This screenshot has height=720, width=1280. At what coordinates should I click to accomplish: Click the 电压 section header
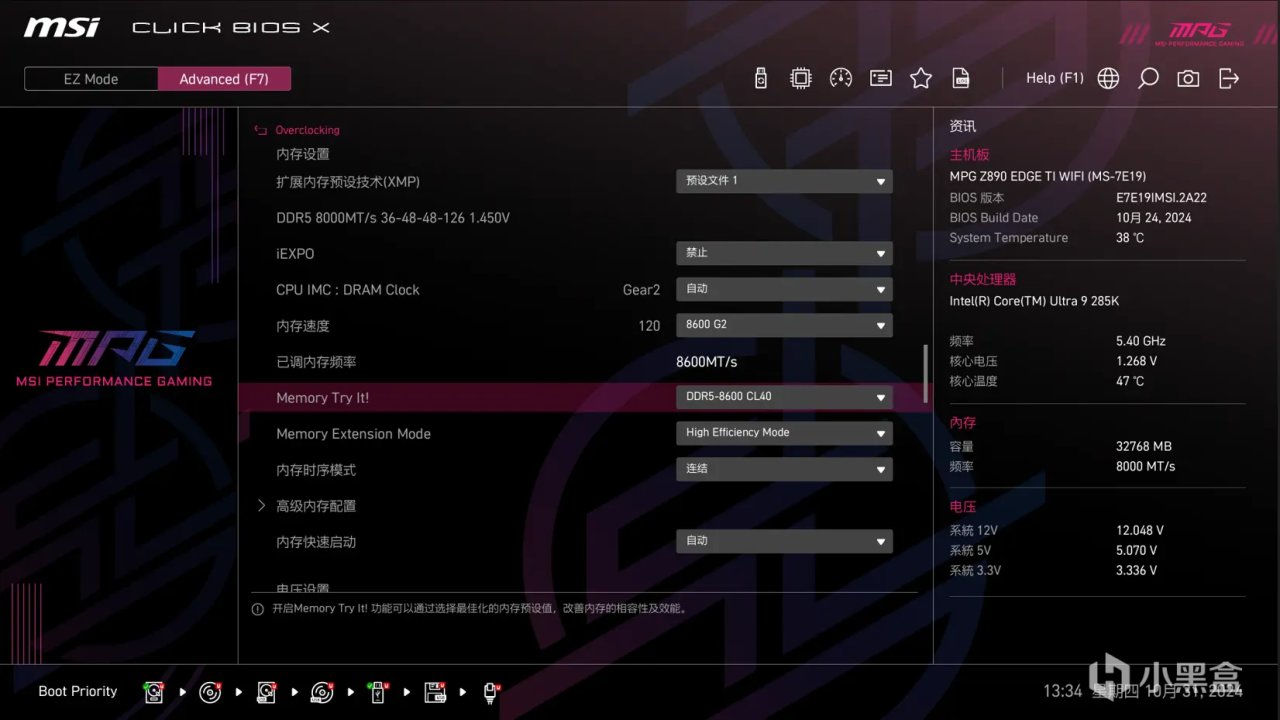(963, 507)
